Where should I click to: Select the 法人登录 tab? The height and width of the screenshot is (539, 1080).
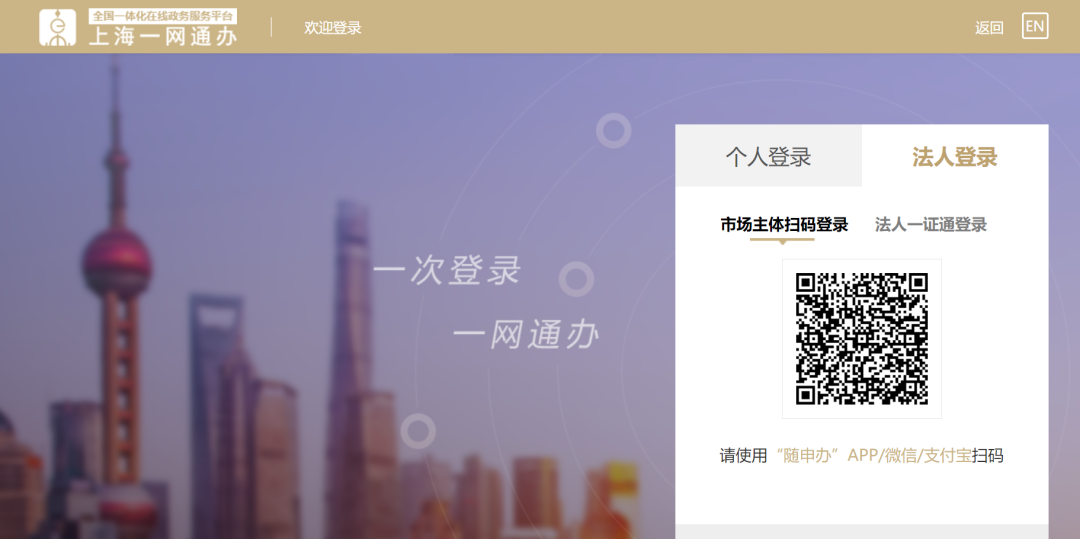click(x=955, y=156)
